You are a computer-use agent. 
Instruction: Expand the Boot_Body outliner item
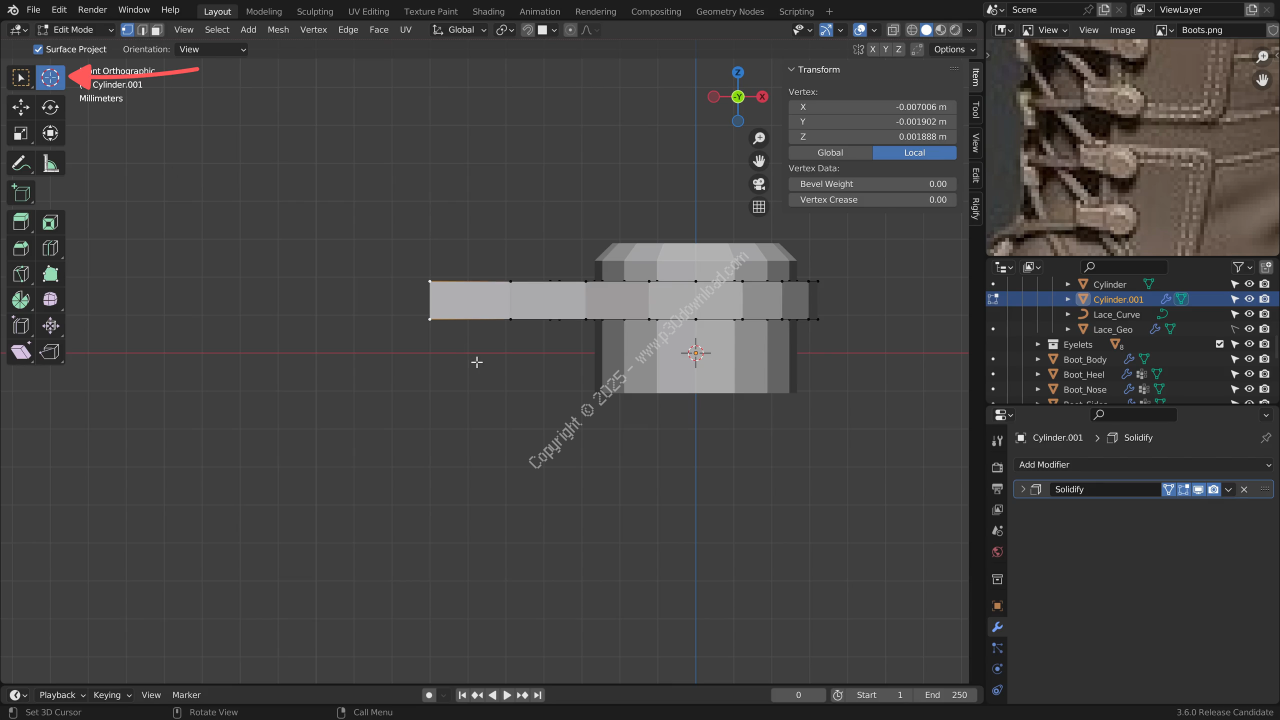pyautogui.click(x=1038, y=359)
